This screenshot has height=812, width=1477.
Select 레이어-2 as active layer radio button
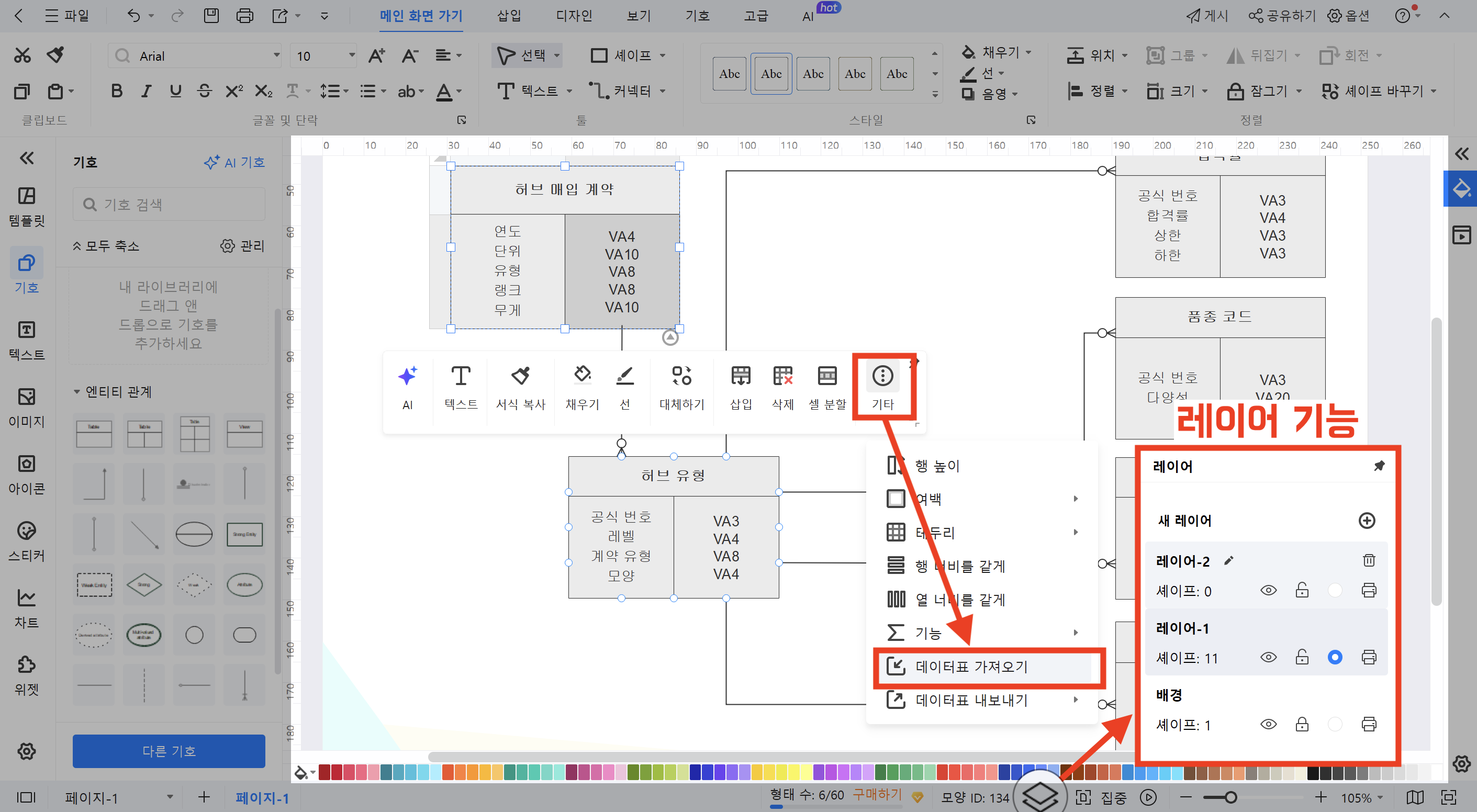(x=1335, y=590)
